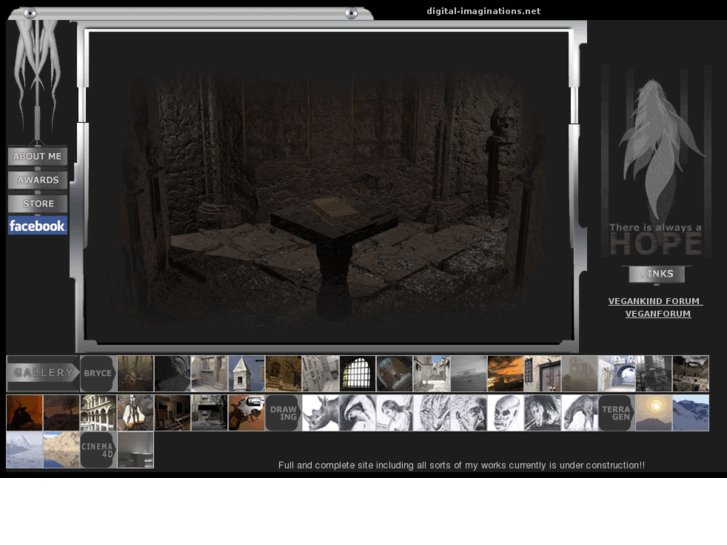Open the sandy cliffs blue water thumbnail
The height and width of the screenshot is (545, 727).
[62, 450]
